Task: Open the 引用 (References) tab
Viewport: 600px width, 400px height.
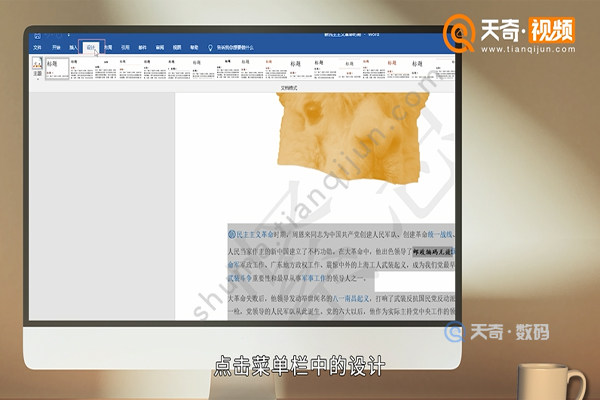Action: pos(126,47)
